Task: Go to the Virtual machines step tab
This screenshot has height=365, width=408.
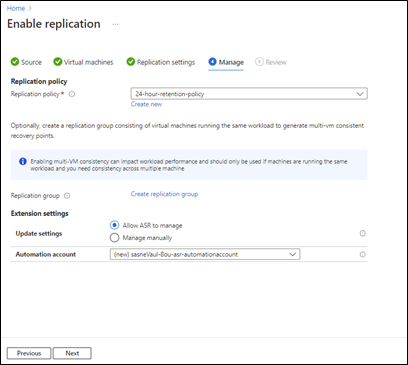Action: point(83,62)
